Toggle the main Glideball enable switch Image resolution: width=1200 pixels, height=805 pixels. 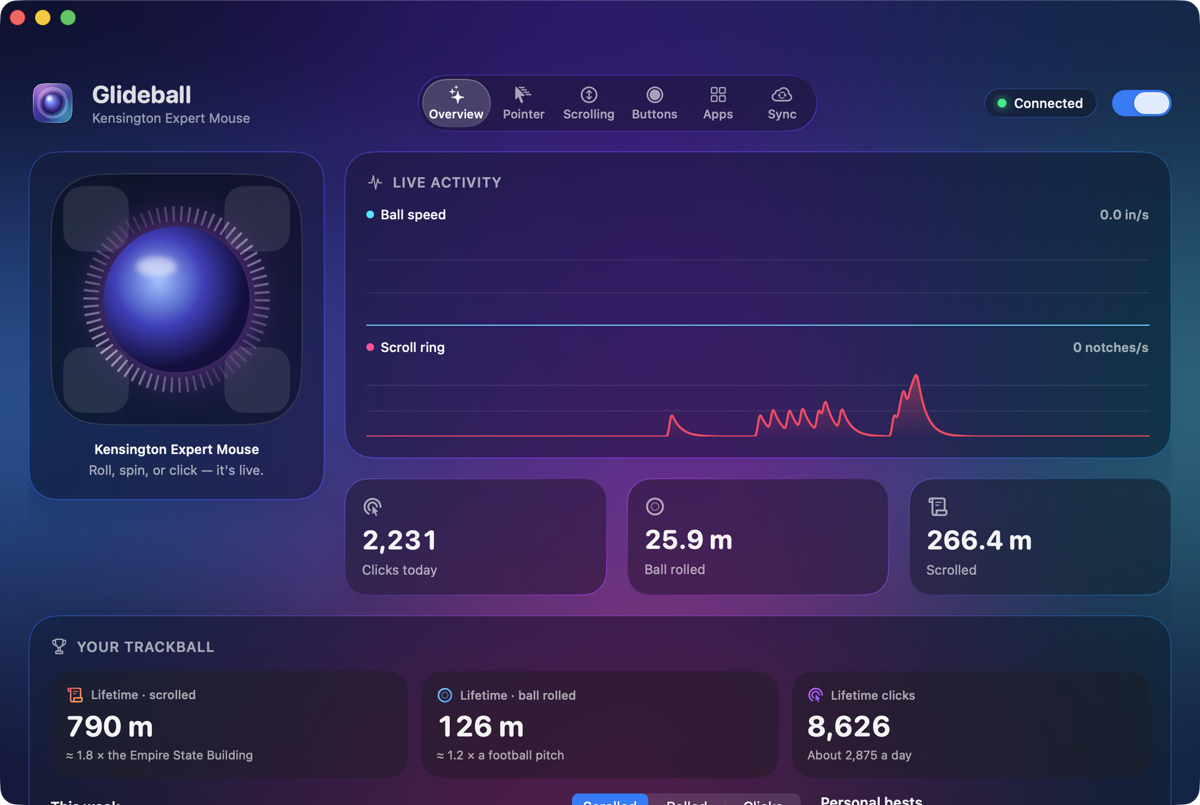[x=1141, y=103]
